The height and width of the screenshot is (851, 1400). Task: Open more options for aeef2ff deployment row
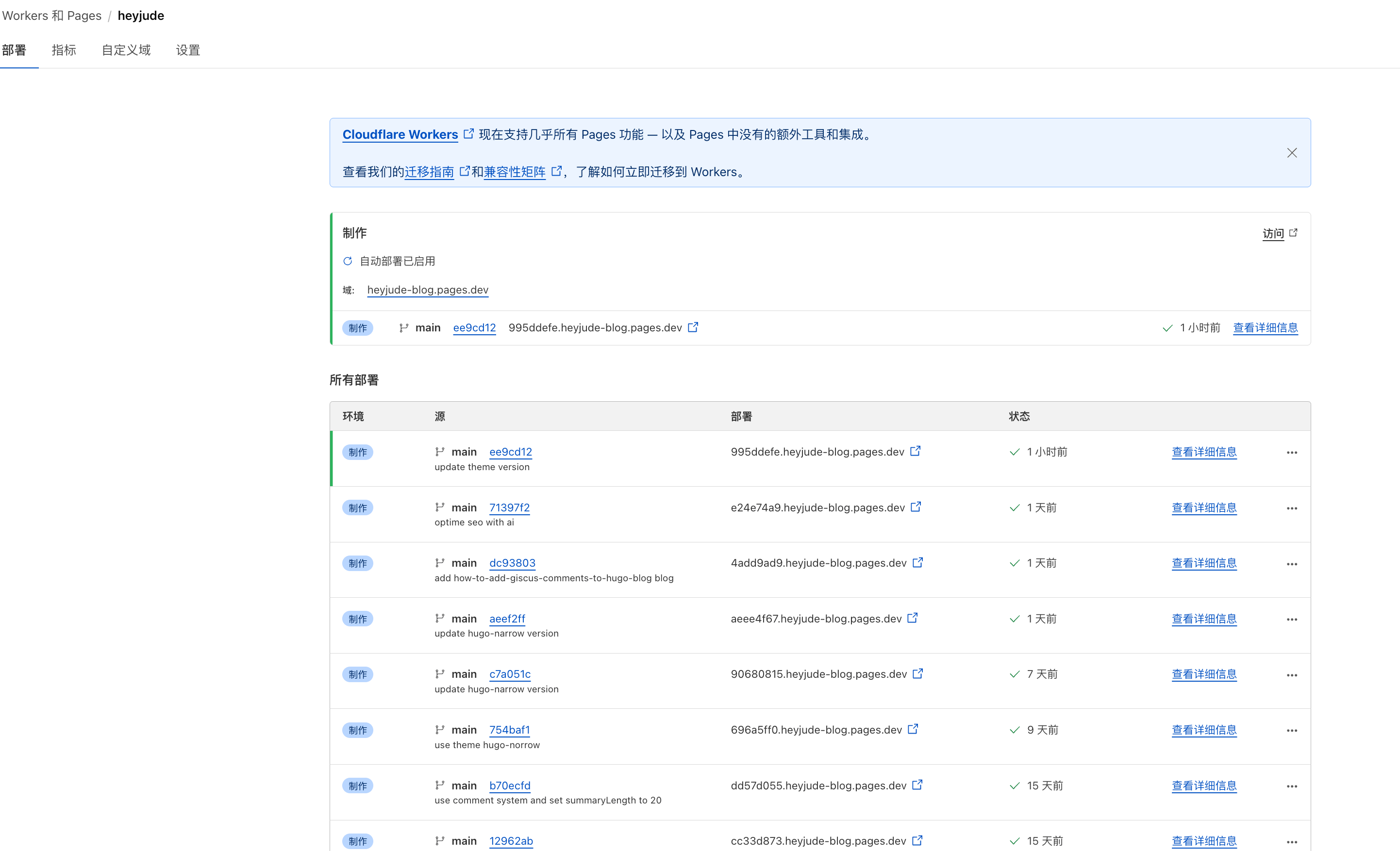1291,620
